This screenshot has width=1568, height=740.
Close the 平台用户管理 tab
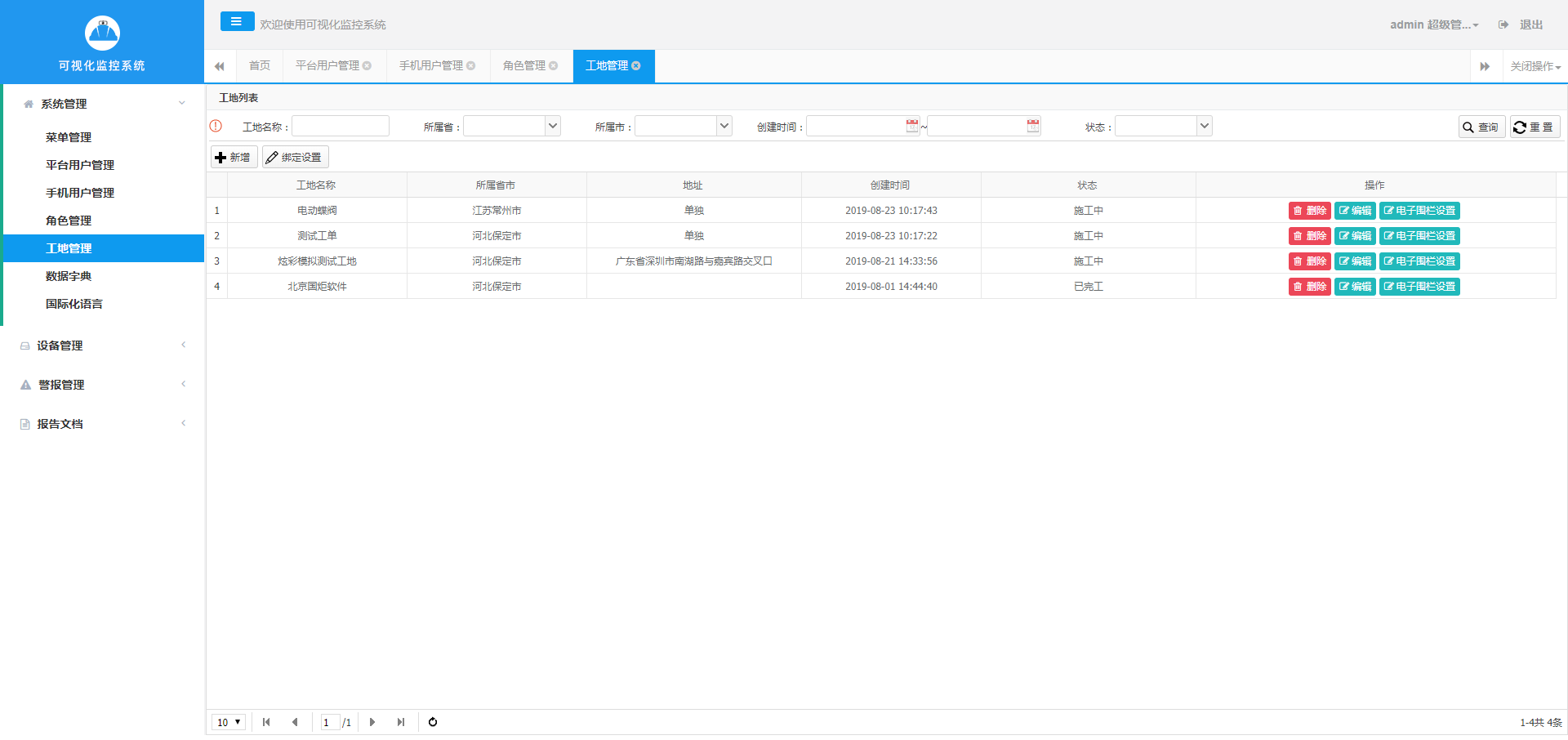click(x=367, y=66)
